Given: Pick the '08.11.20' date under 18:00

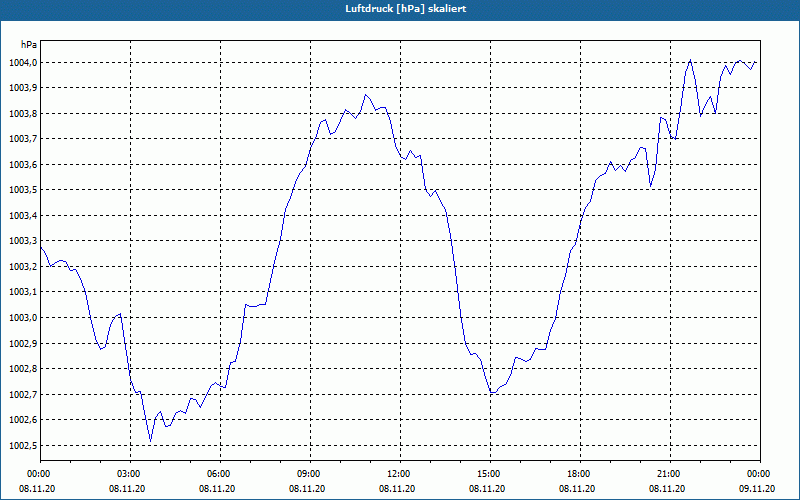Looking at the screenshot, I should coord(577,489).
